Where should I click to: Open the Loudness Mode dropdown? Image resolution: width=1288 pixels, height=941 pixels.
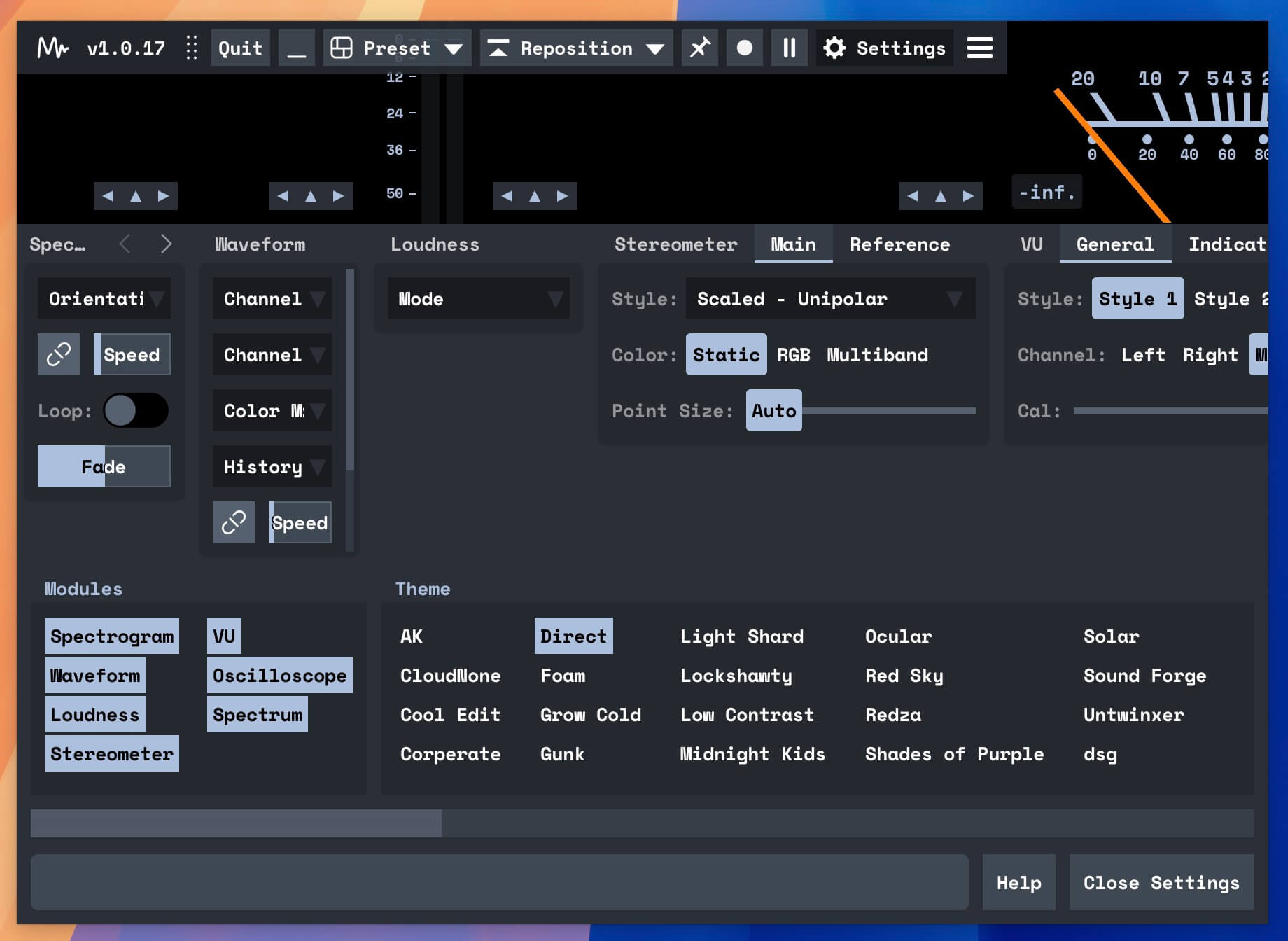(479, 299)
